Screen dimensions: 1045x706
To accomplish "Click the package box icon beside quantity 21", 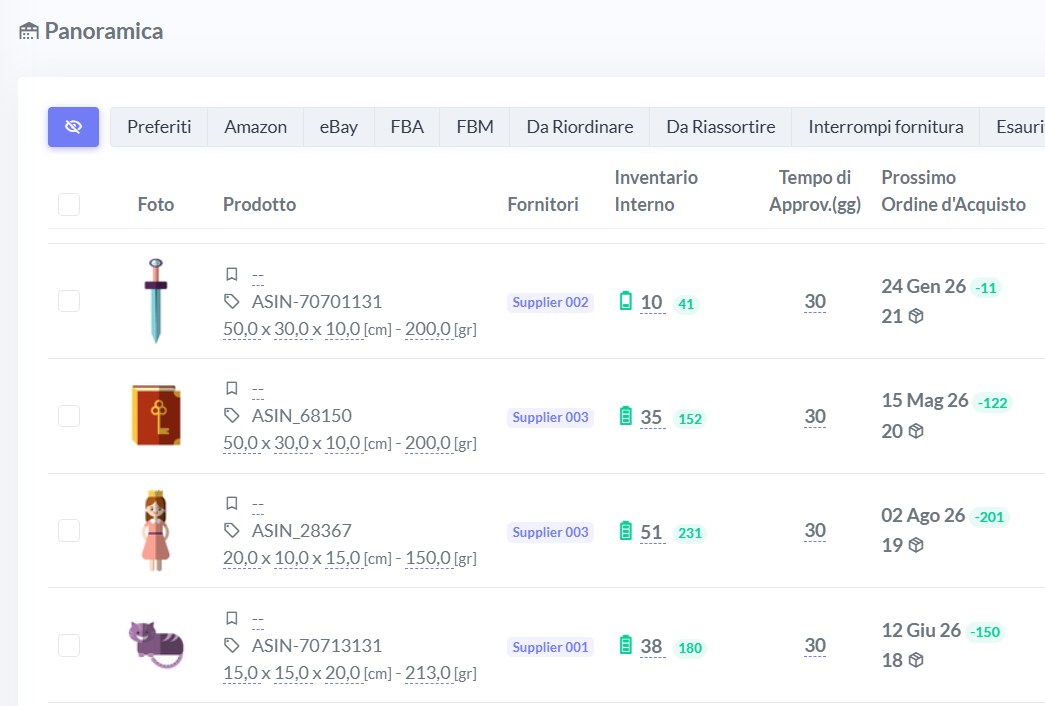I will [x=916, y=316].
